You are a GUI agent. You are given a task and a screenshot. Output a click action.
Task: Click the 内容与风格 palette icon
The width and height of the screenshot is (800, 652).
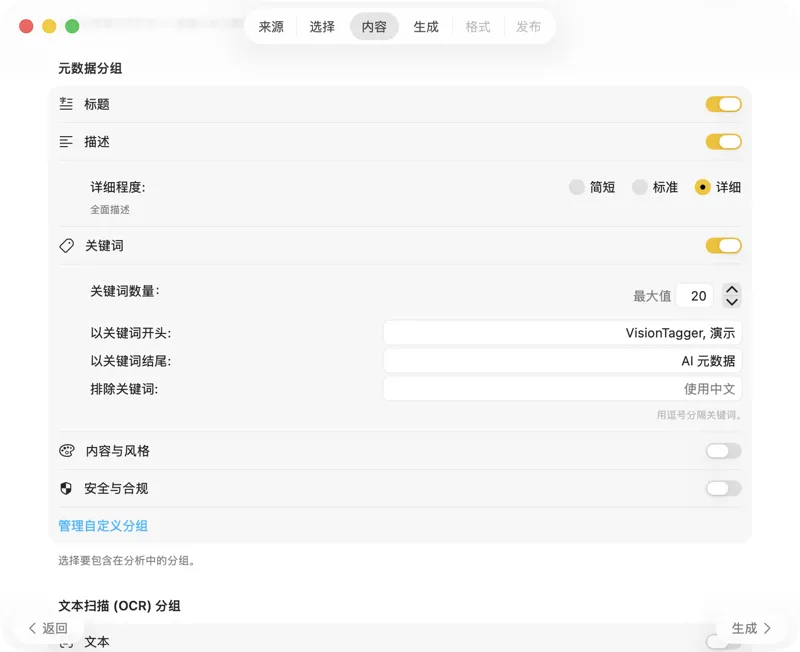pos(67,450)
